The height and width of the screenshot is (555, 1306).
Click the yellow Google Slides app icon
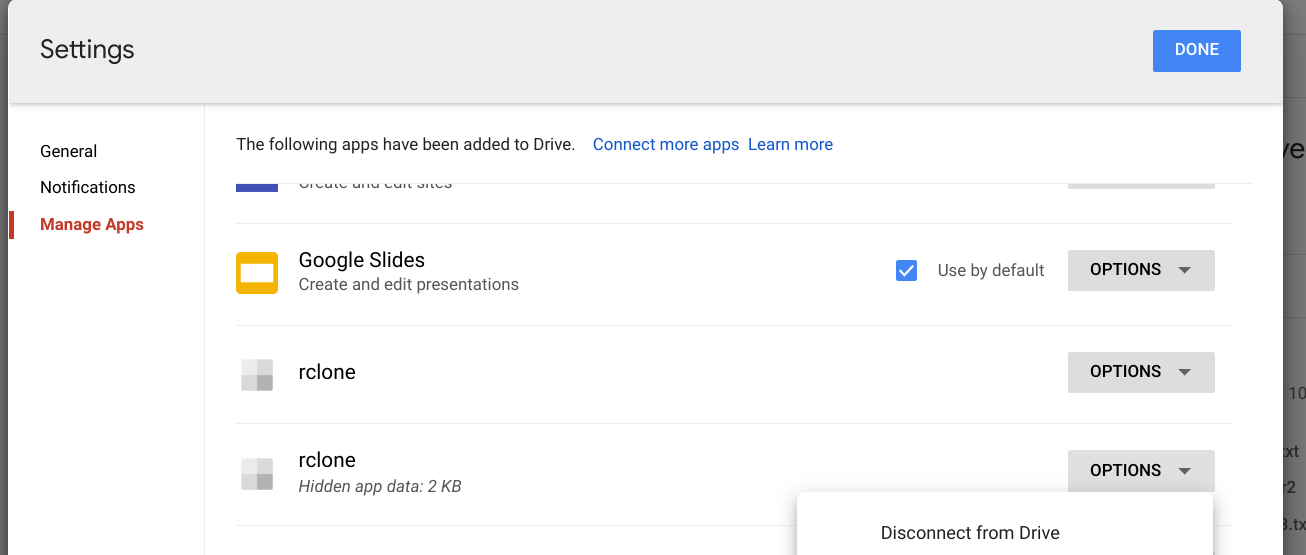[x=256, y=273]
